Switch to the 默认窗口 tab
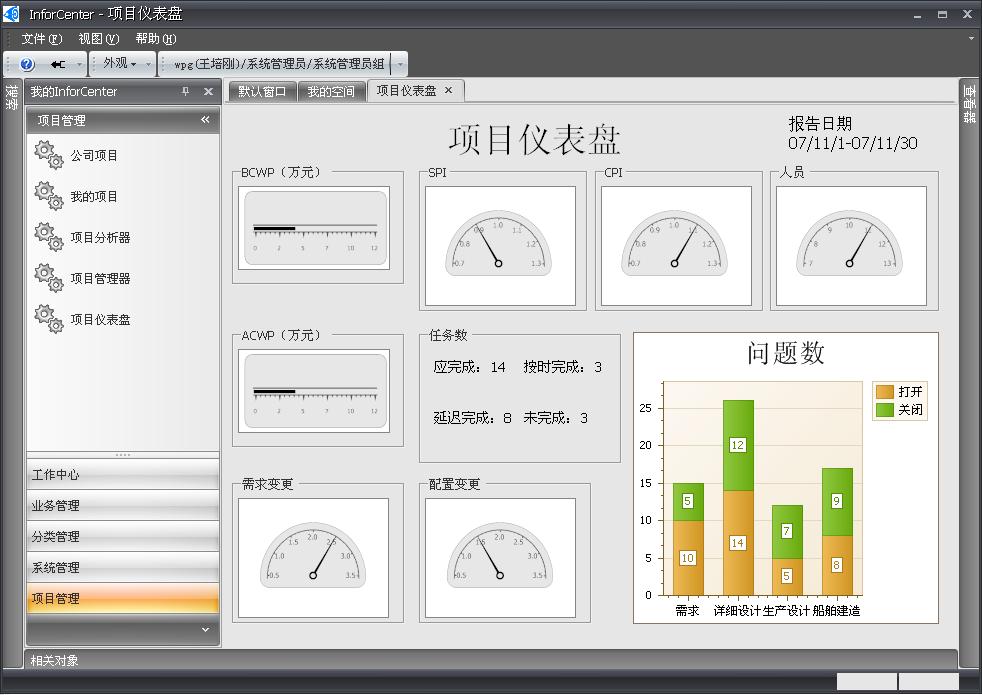Viewport: 982px width, 695px height. (262, 91)
